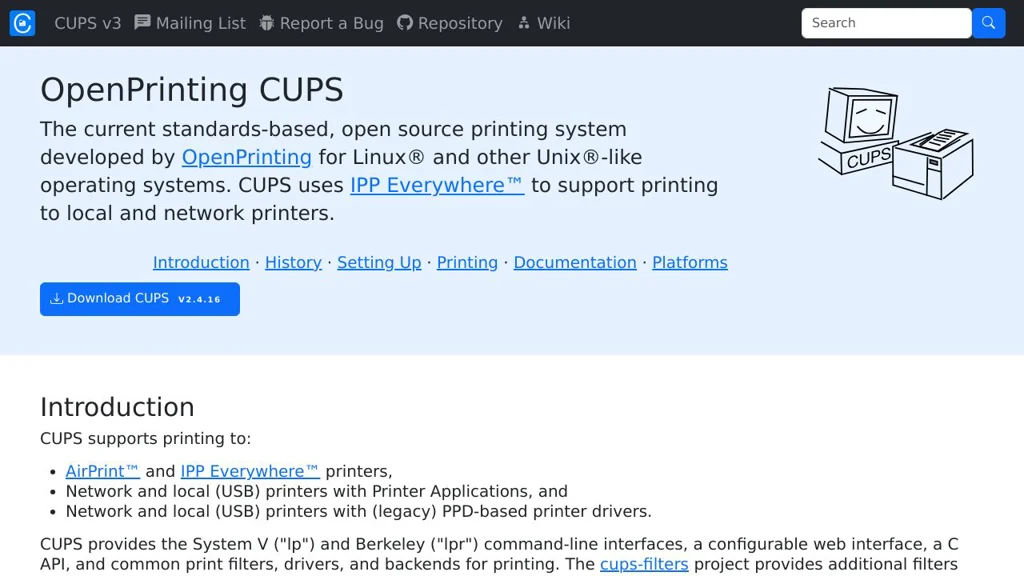The width and height of the screenshot is (1024, 576).
Task: Open the Mailing List nav link
Action: pos(190,23)
